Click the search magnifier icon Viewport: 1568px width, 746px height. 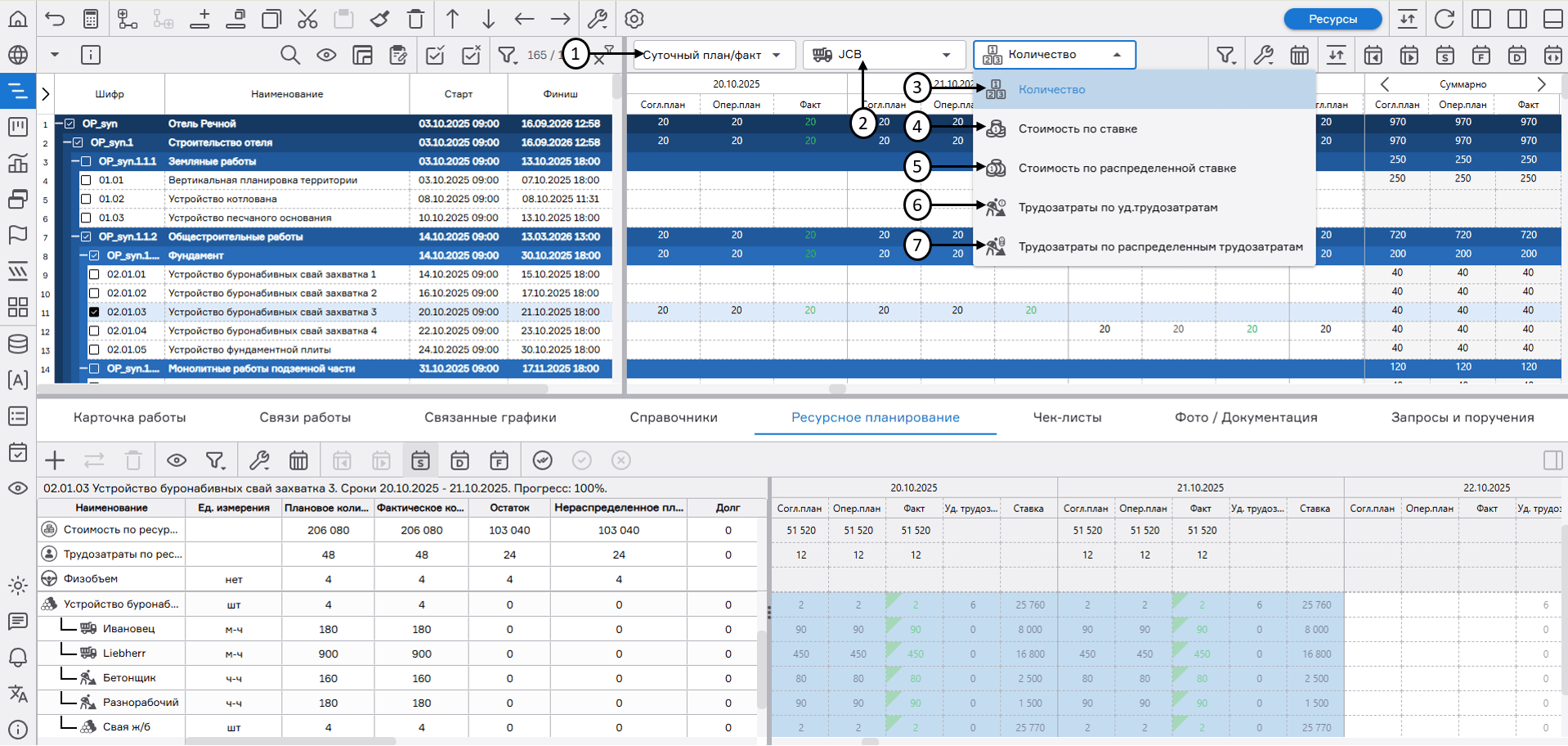point(290,55)
